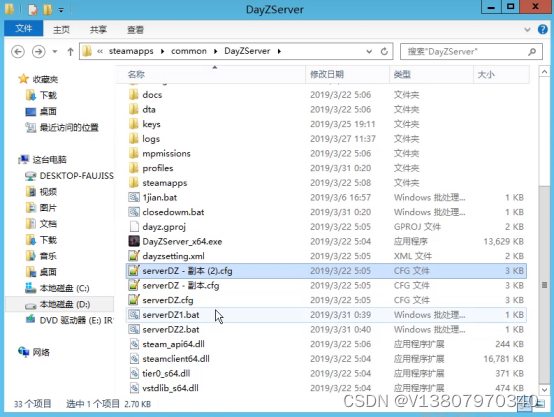Image resolution: width=554 pixels, height=417 pixels.
Task: Open the 主页 ribbon tab
Action: point(61,30)
